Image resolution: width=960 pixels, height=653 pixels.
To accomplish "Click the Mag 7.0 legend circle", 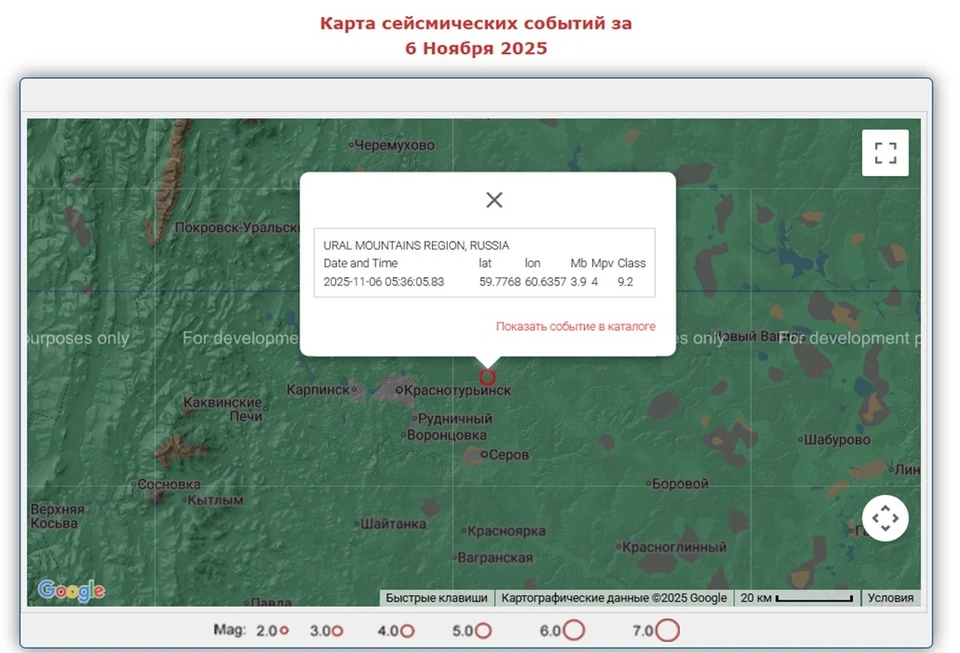I will point(667,631).
